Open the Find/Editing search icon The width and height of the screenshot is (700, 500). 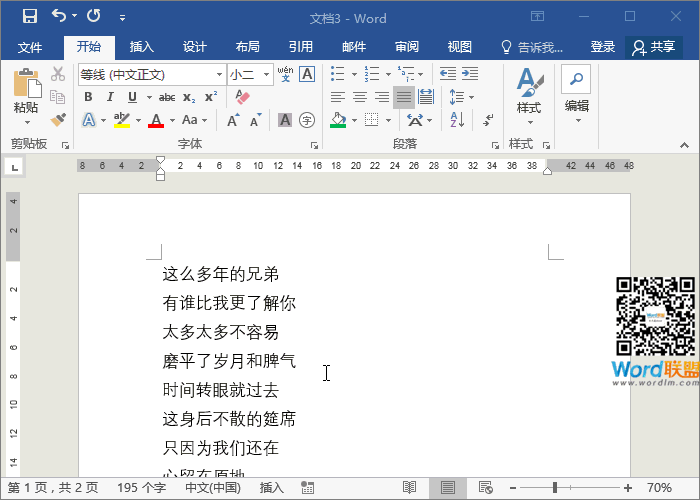576,79
